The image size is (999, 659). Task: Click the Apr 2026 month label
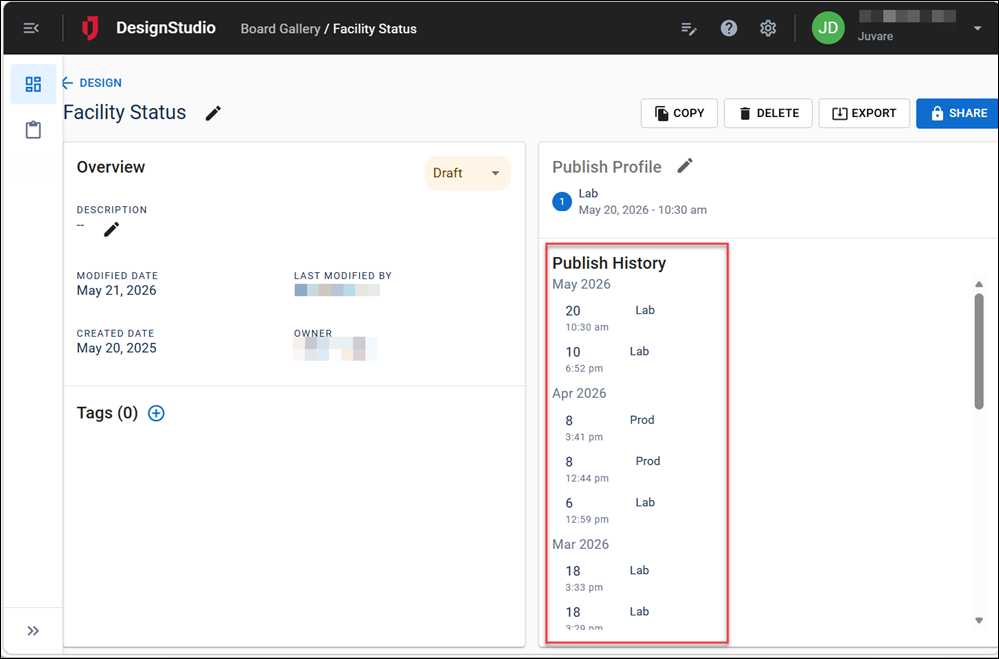pos(579,393)
